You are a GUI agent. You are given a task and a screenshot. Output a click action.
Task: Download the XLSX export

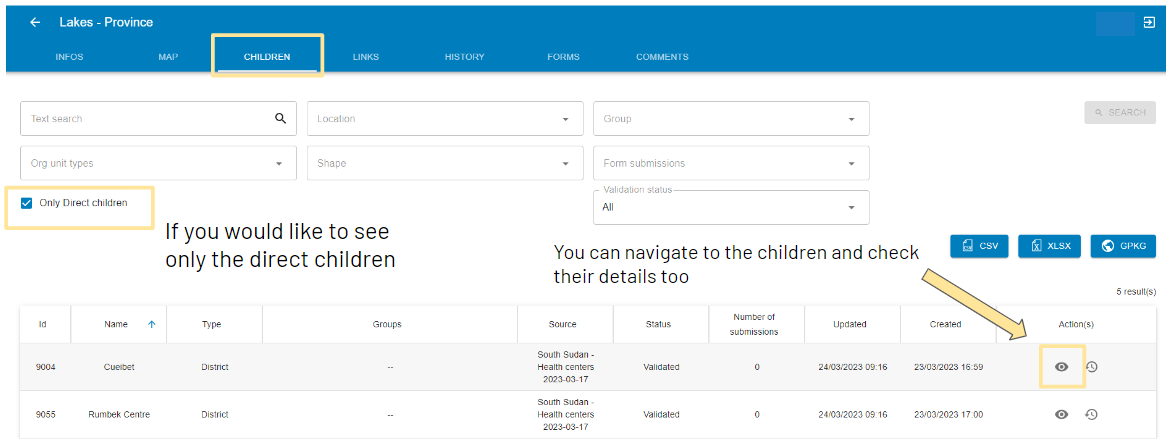tap(1050, 246)
